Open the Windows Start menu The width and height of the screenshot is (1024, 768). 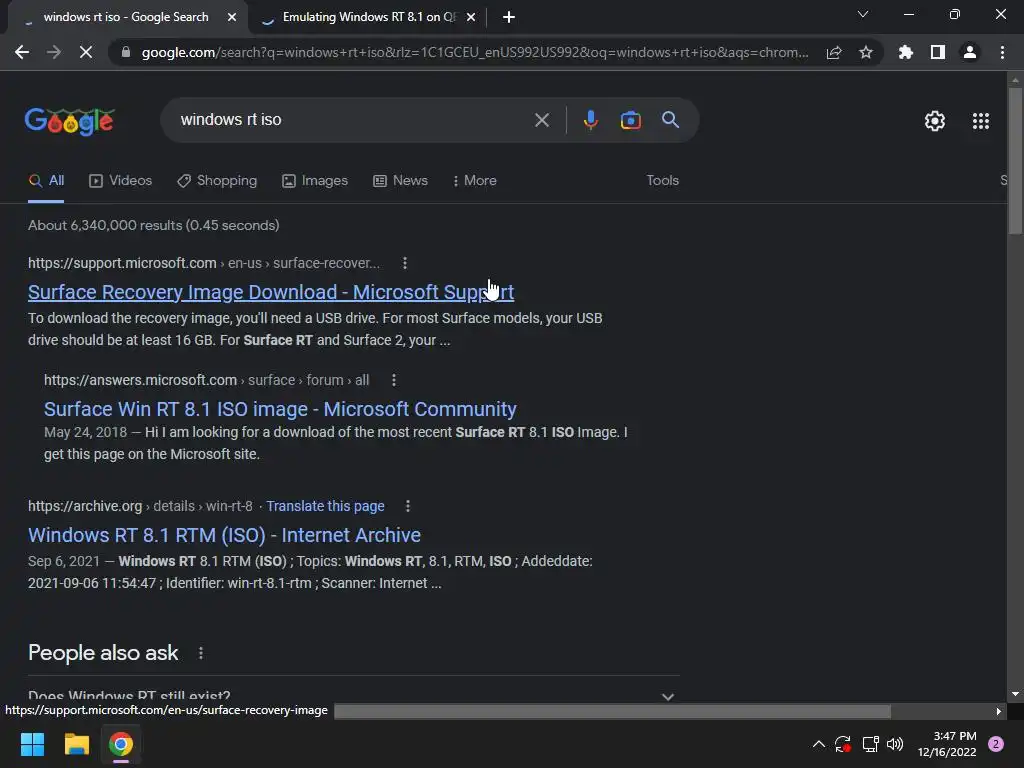[x=32, y=744]
